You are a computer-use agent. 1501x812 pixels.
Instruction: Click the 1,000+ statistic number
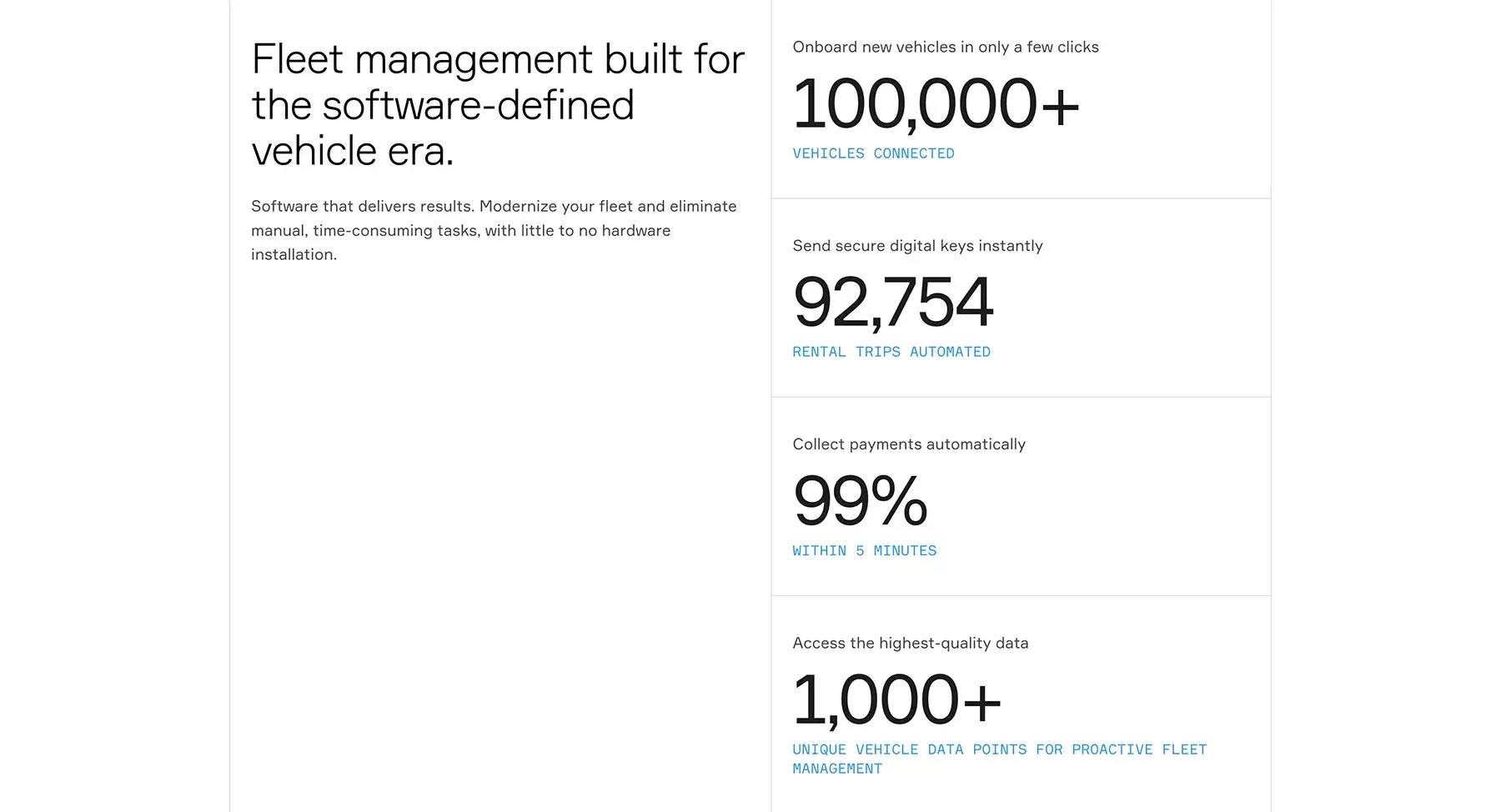pyautogui.click(x=896, y=700)
